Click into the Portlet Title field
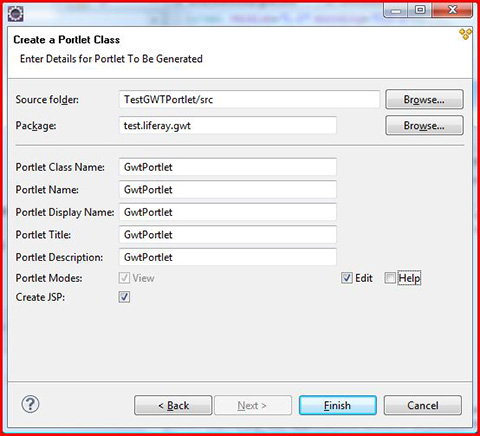The image size is (480, 436). click(x=228, y=234)
